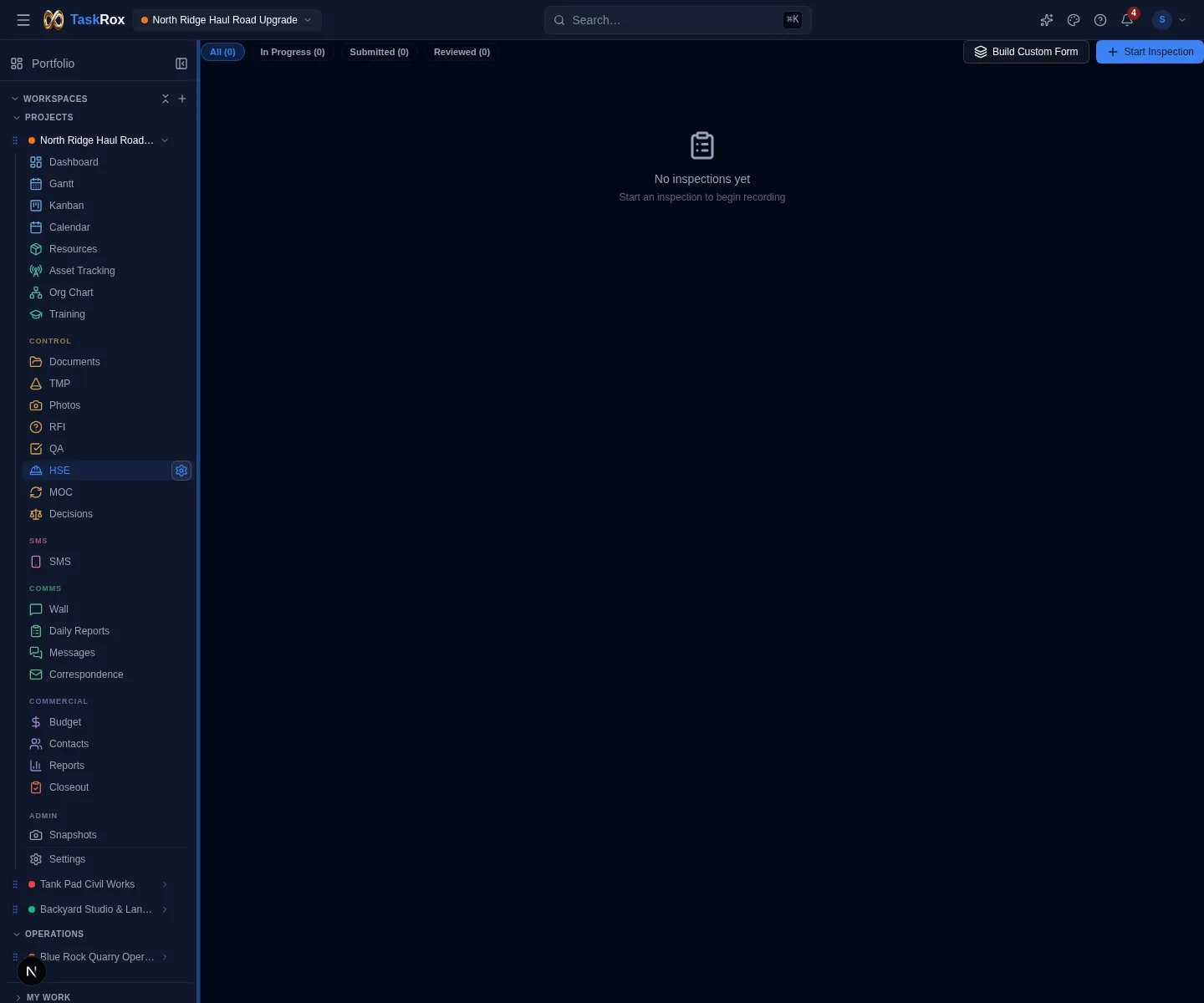The height and width of the screenshot is (1003, 1204).
Task: Click the collapse-all workspaces icon
Action: (166, 99)
